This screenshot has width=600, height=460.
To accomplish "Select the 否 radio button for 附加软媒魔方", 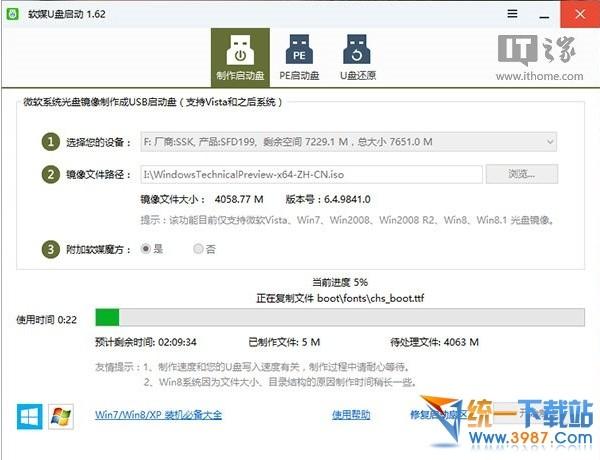I will [198, 249].
